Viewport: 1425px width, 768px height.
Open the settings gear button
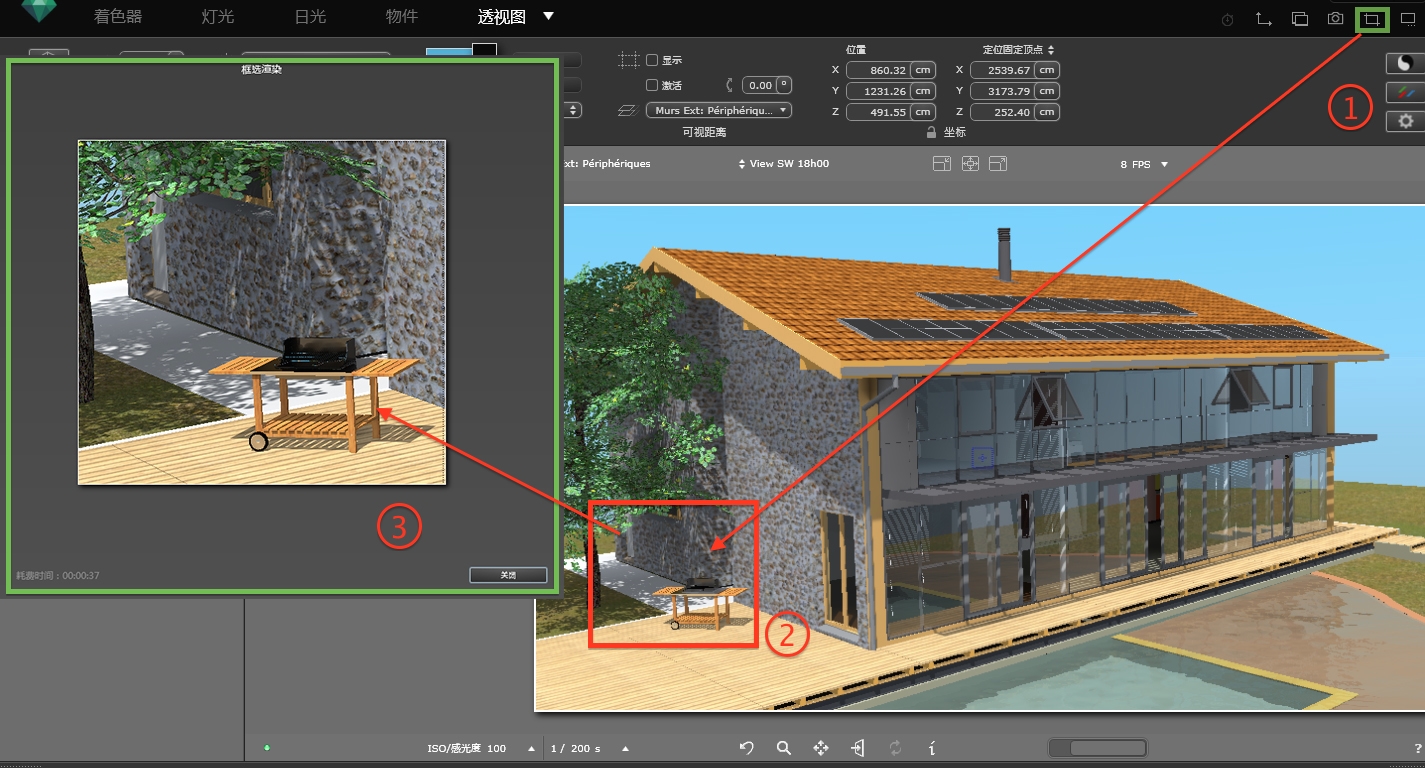1405,121
